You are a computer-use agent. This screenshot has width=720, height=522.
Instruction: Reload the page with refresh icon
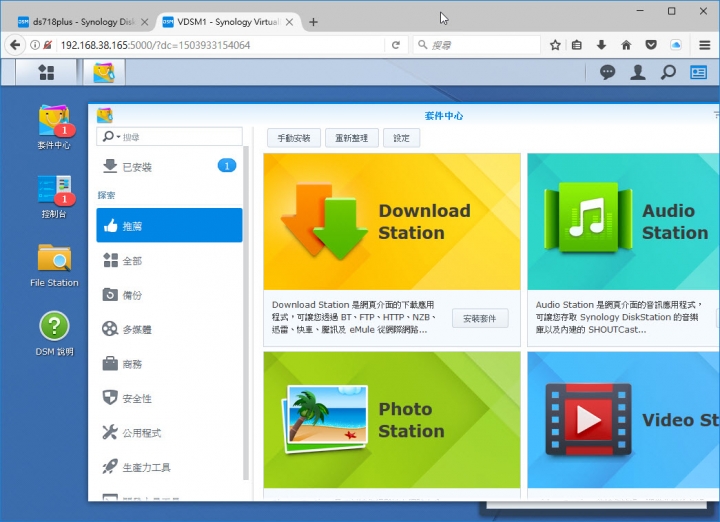(x=396, y=45)
